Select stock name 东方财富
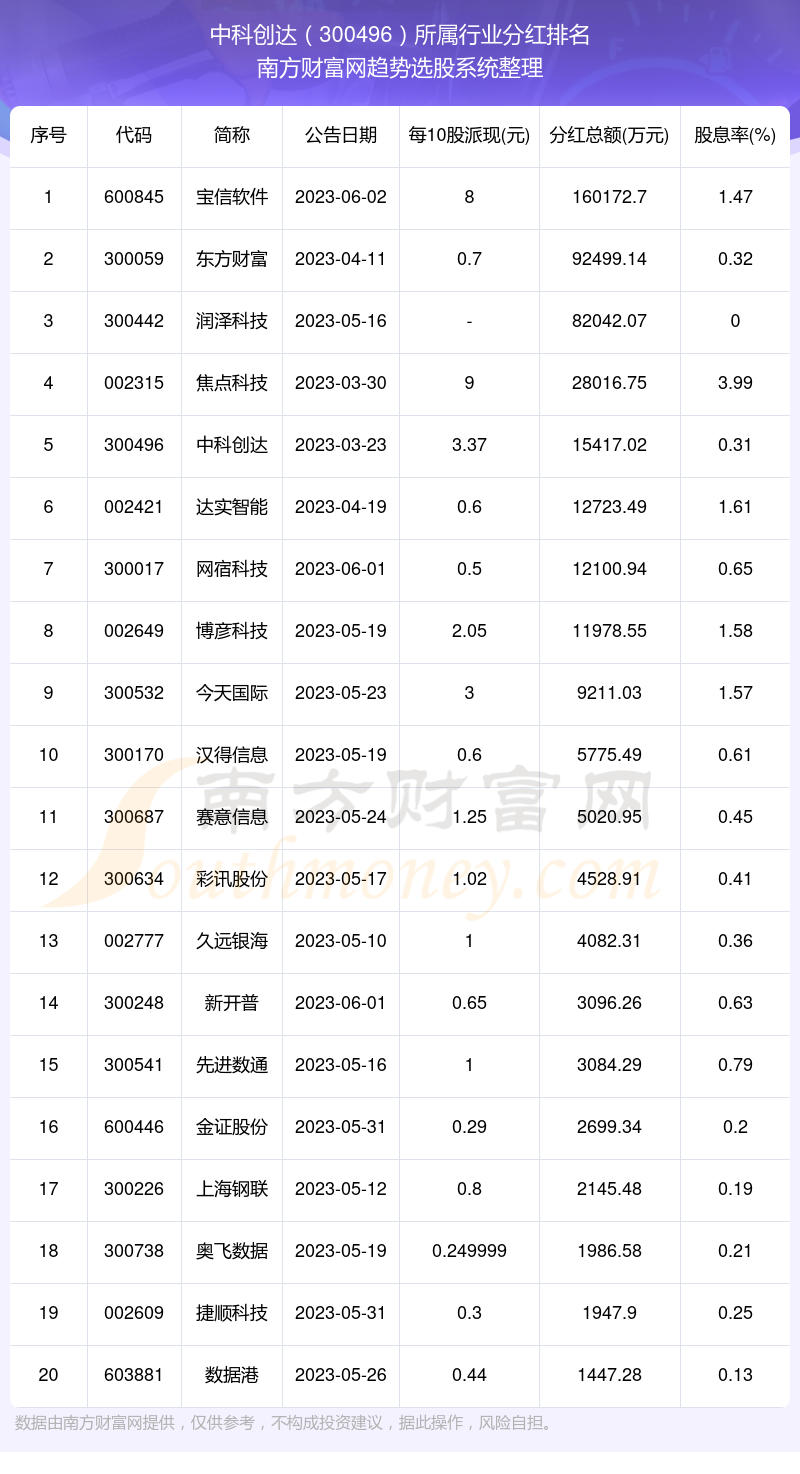 232,259
